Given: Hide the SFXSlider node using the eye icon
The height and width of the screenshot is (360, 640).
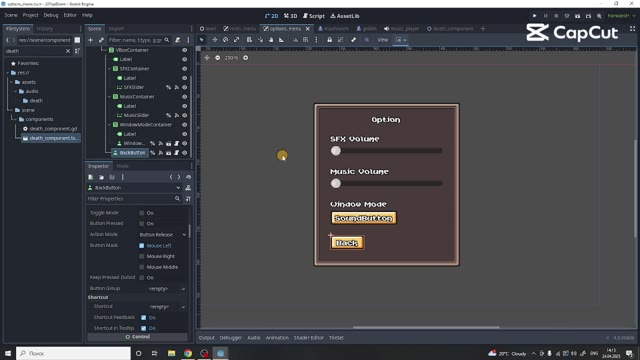Looking at the screenshot, I should coord(184,87).
